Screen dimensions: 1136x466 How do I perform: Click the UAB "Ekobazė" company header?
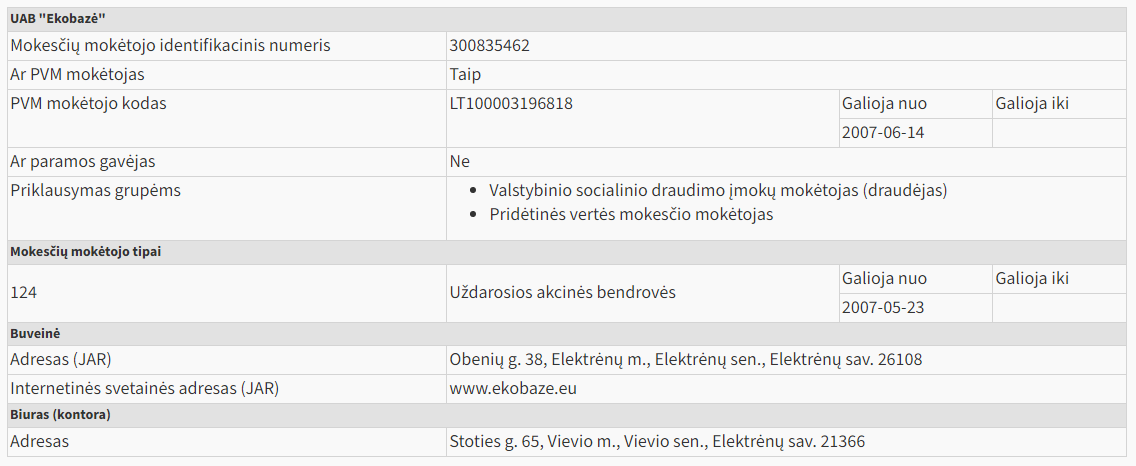(x=58, y=20)
